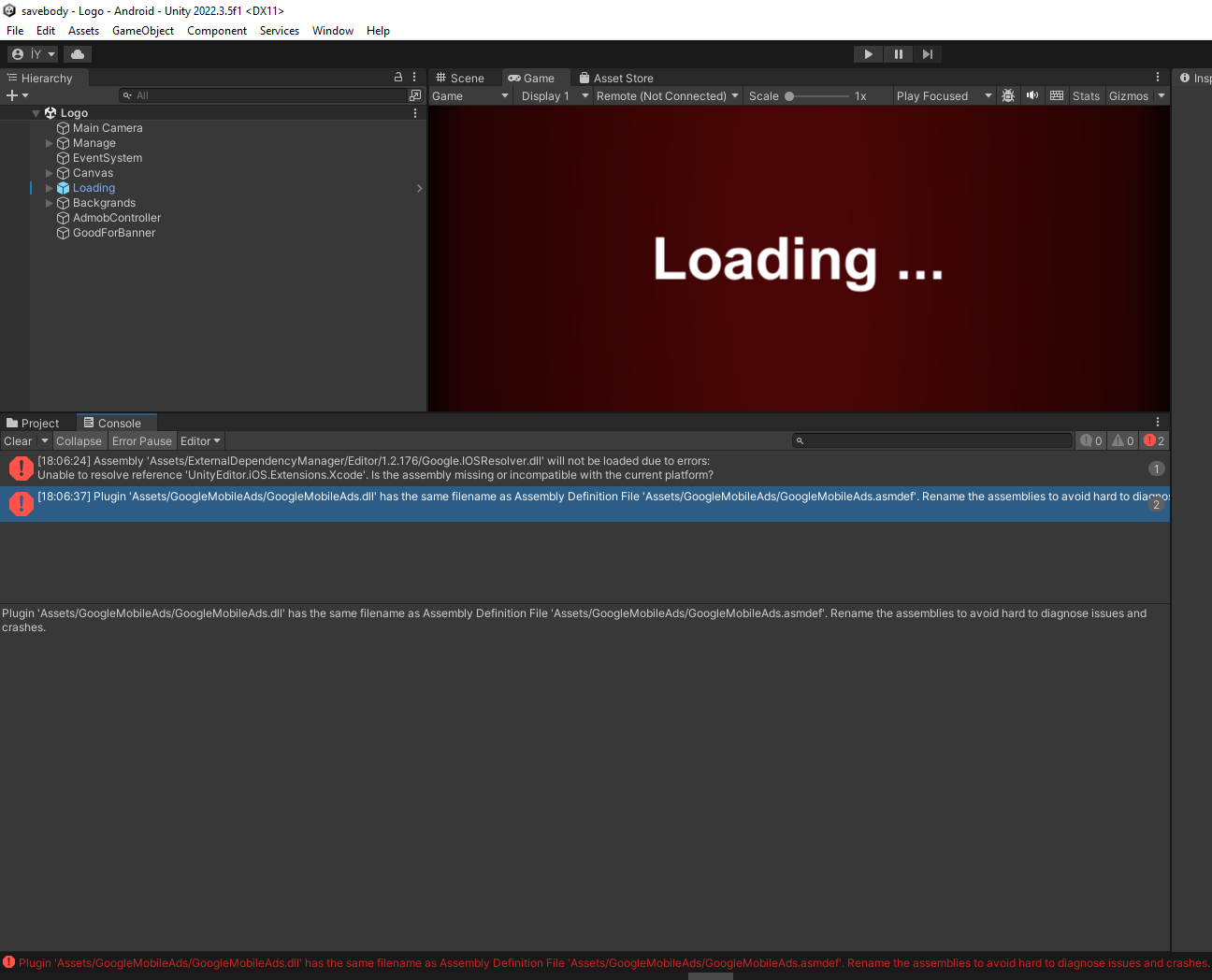
Task: Select the GoodForBanner object
Action: 114,233
